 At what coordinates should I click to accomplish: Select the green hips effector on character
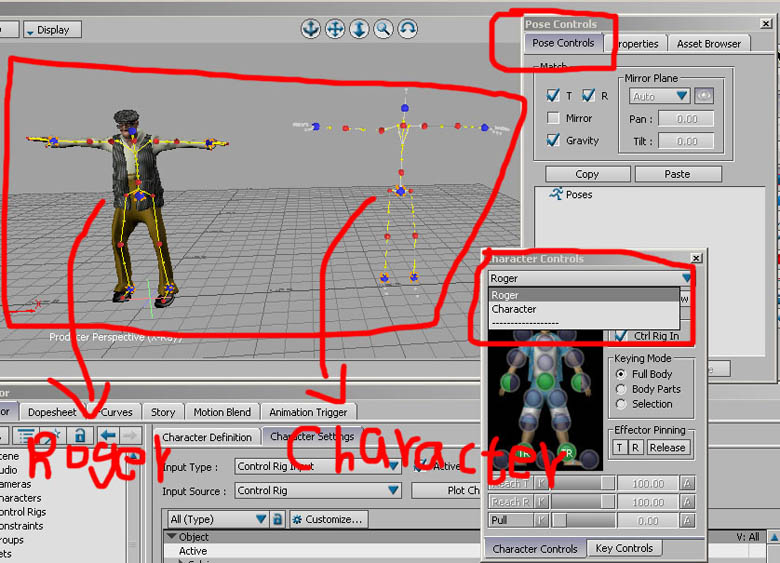point(544,381)
